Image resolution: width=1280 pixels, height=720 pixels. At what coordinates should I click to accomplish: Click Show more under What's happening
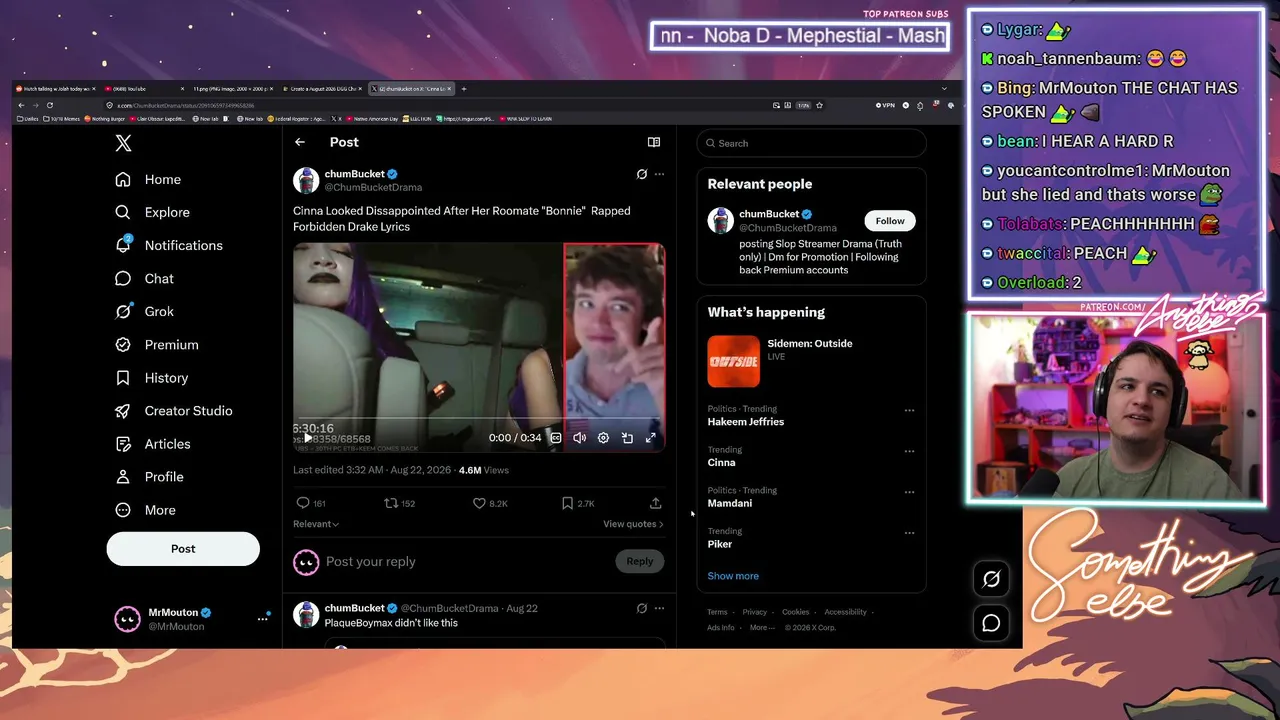733,576
